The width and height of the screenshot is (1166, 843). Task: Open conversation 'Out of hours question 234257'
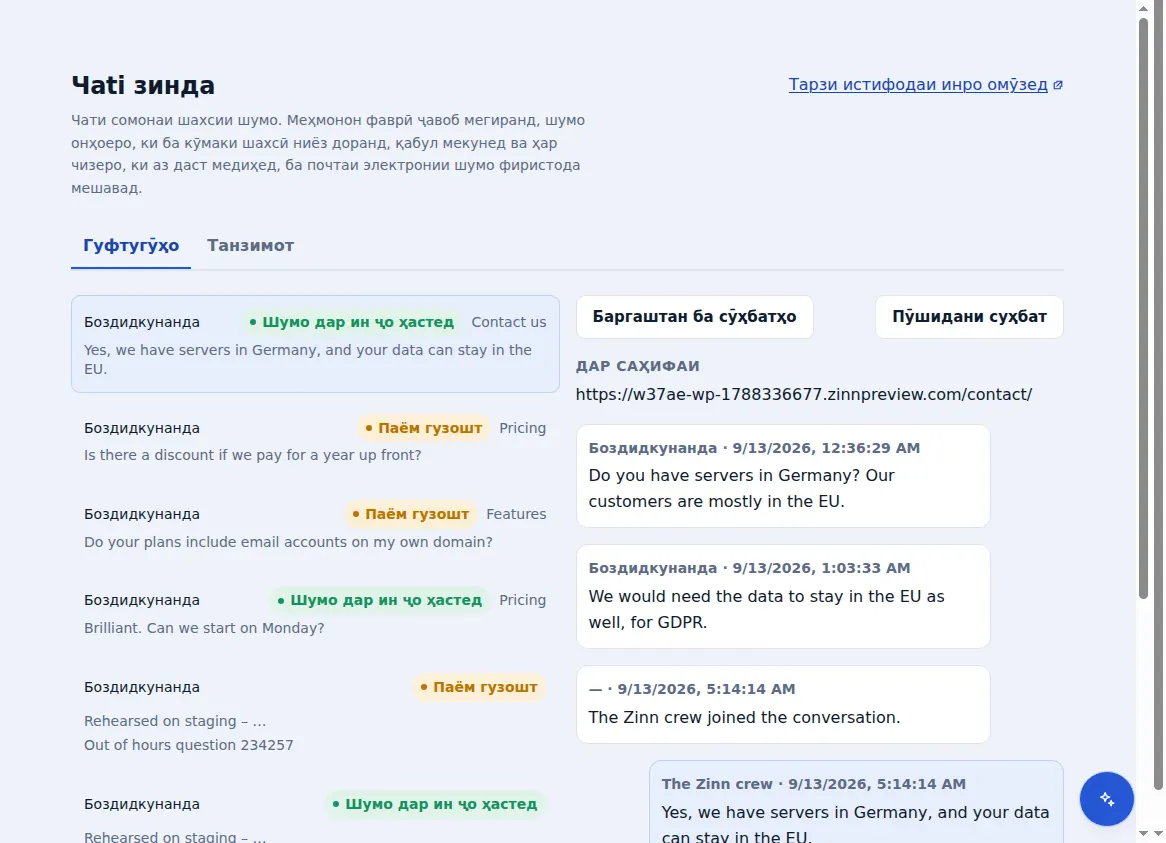315,714
